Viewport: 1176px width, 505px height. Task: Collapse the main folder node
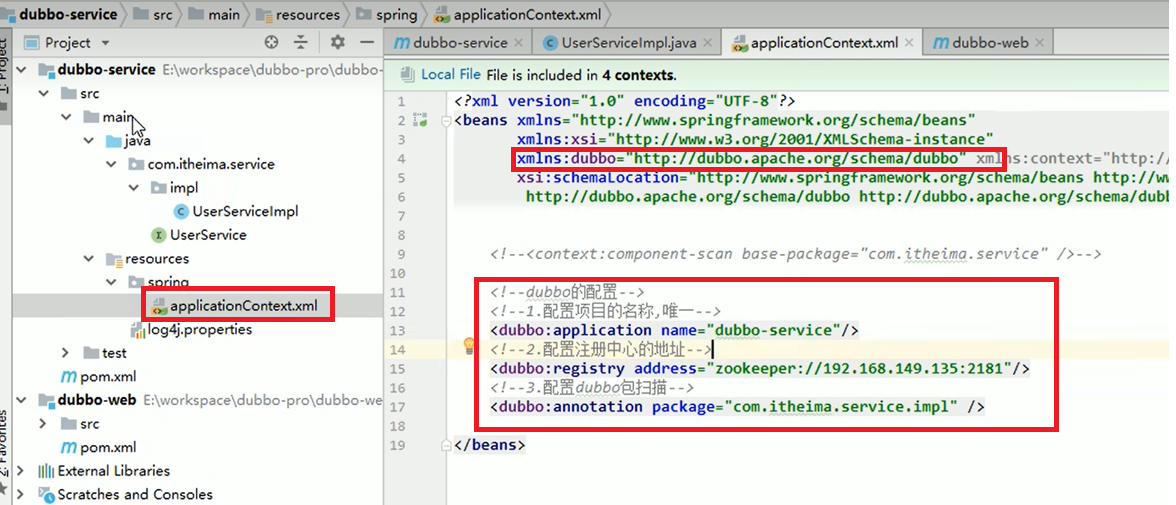tap(68, 117)
